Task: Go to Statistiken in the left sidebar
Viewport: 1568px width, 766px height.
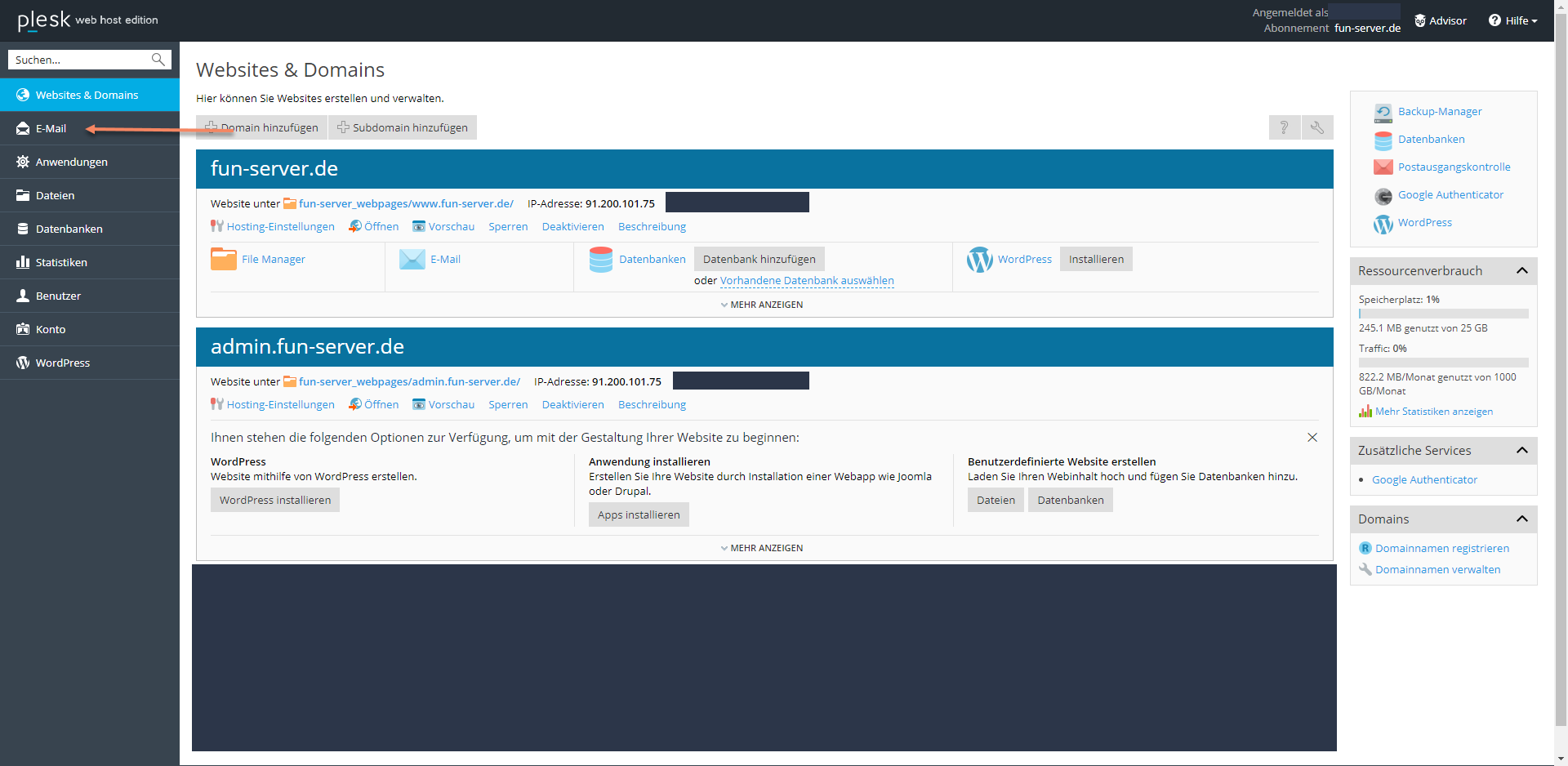Action: [x=61, y=263]
